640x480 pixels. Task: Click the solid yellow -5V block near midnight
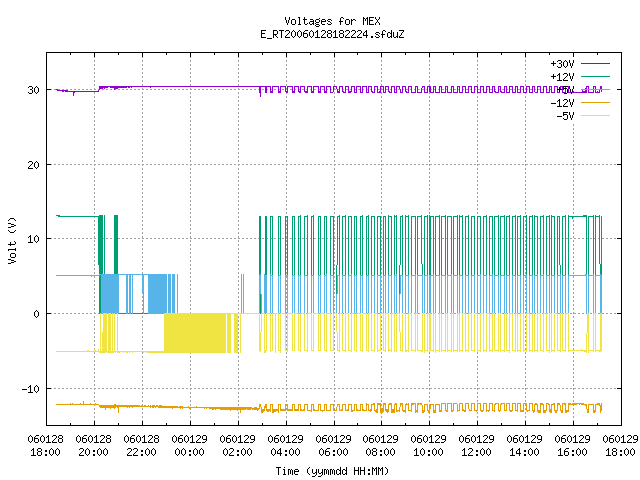[x=195, y=333]
